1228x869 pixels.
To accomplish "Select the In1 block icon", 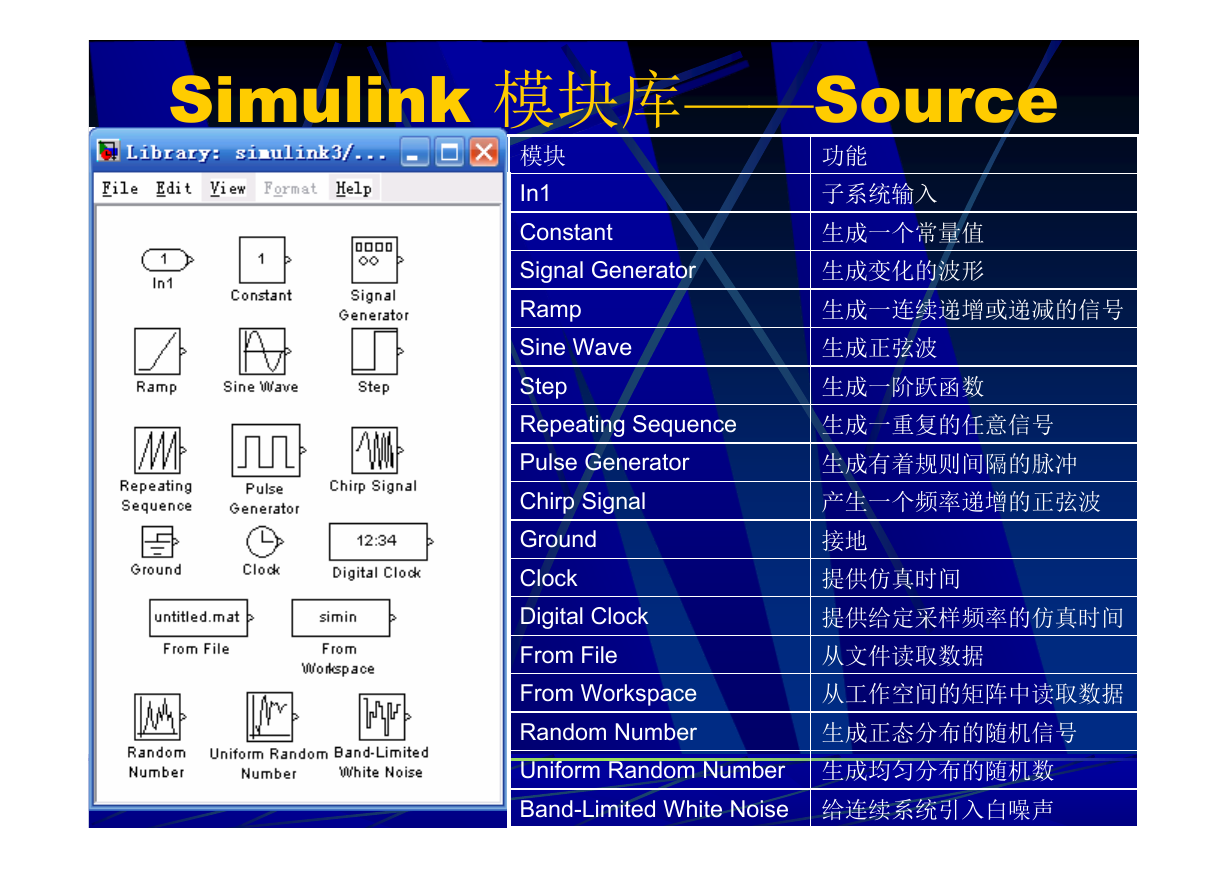I will tap(165, 260).
